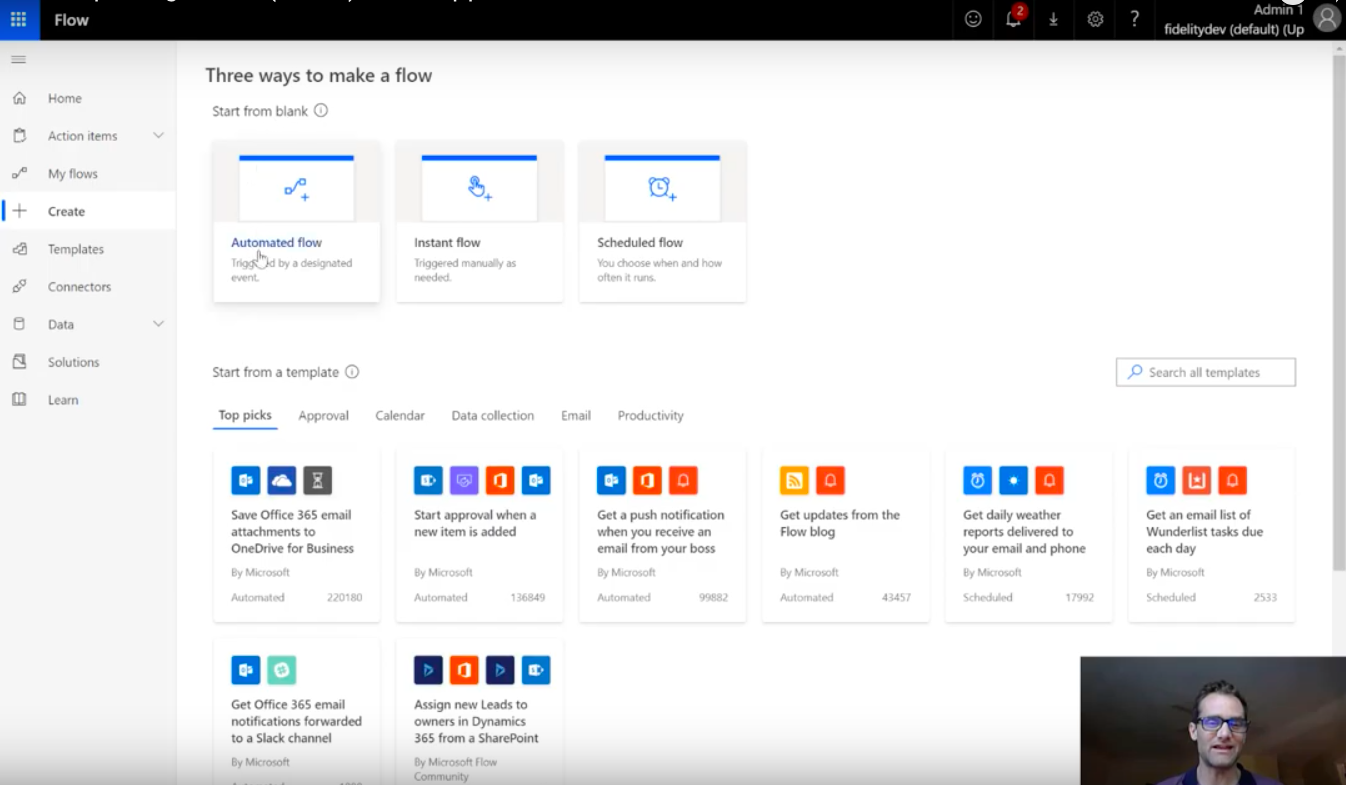Image resolution: width=1346 pixels, height=785 pixels.
Task: Expand the Data chevron in sidebar
Action: coord(158,324)
